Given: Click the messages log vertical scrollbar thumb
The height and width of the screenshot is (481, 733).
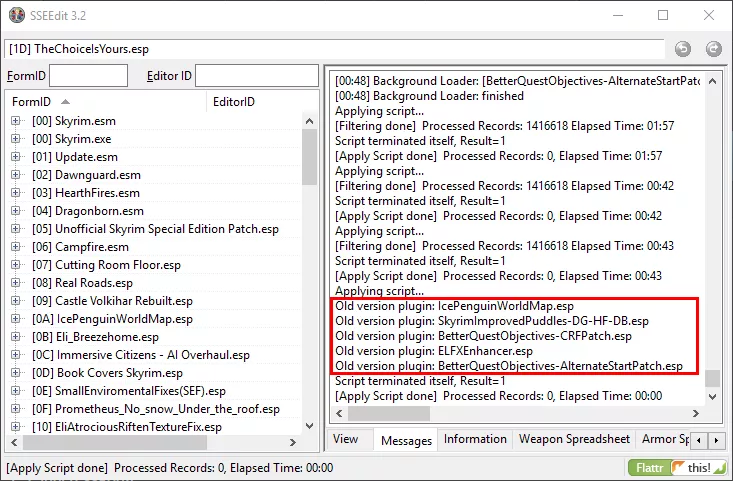Looking at the screenshot, I should pos(712,379).
